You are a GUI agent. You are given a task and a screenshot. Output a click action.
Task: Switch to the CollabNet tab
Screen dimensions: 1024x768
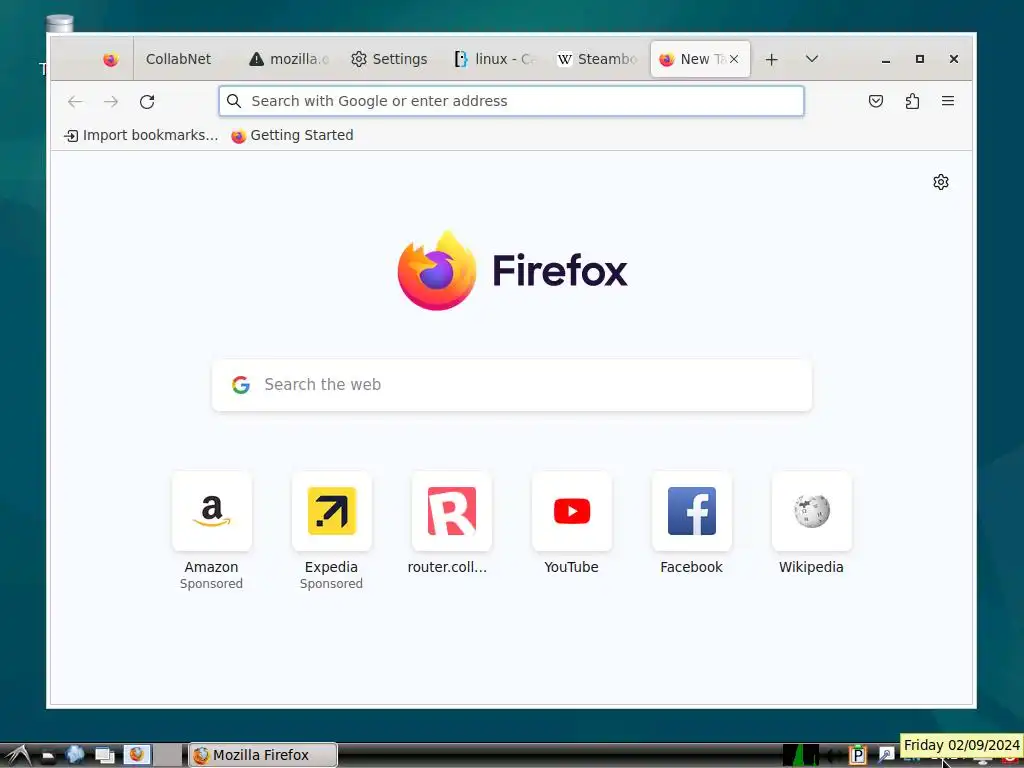(x=178, y=59)
